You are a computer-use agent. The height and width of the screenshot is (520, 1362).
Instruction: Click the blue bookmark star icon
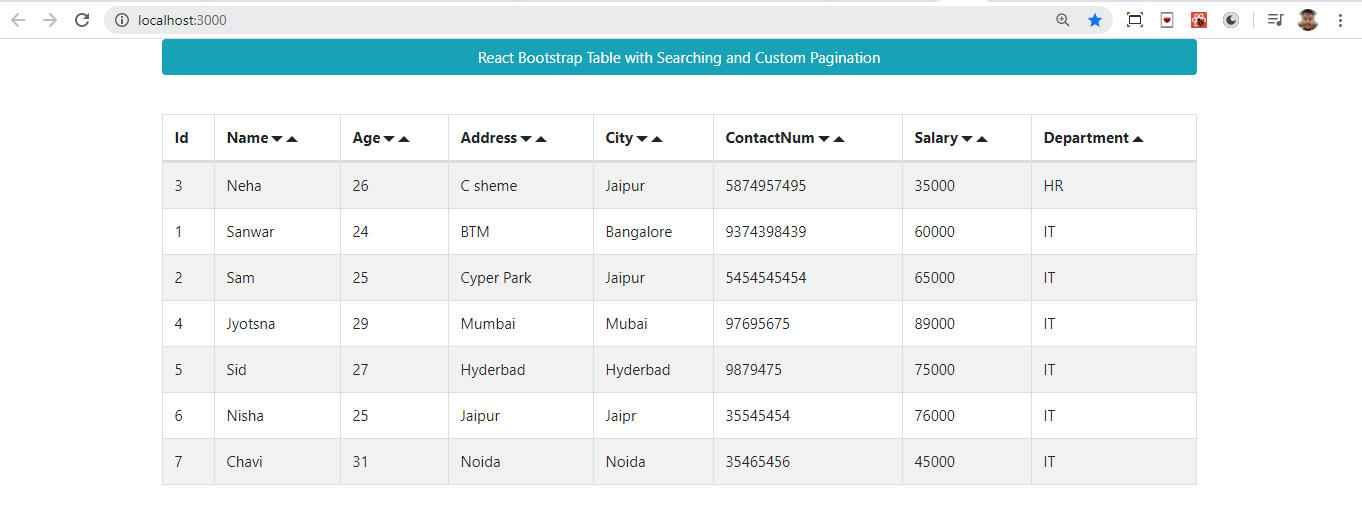click(x=1095, y=20)
